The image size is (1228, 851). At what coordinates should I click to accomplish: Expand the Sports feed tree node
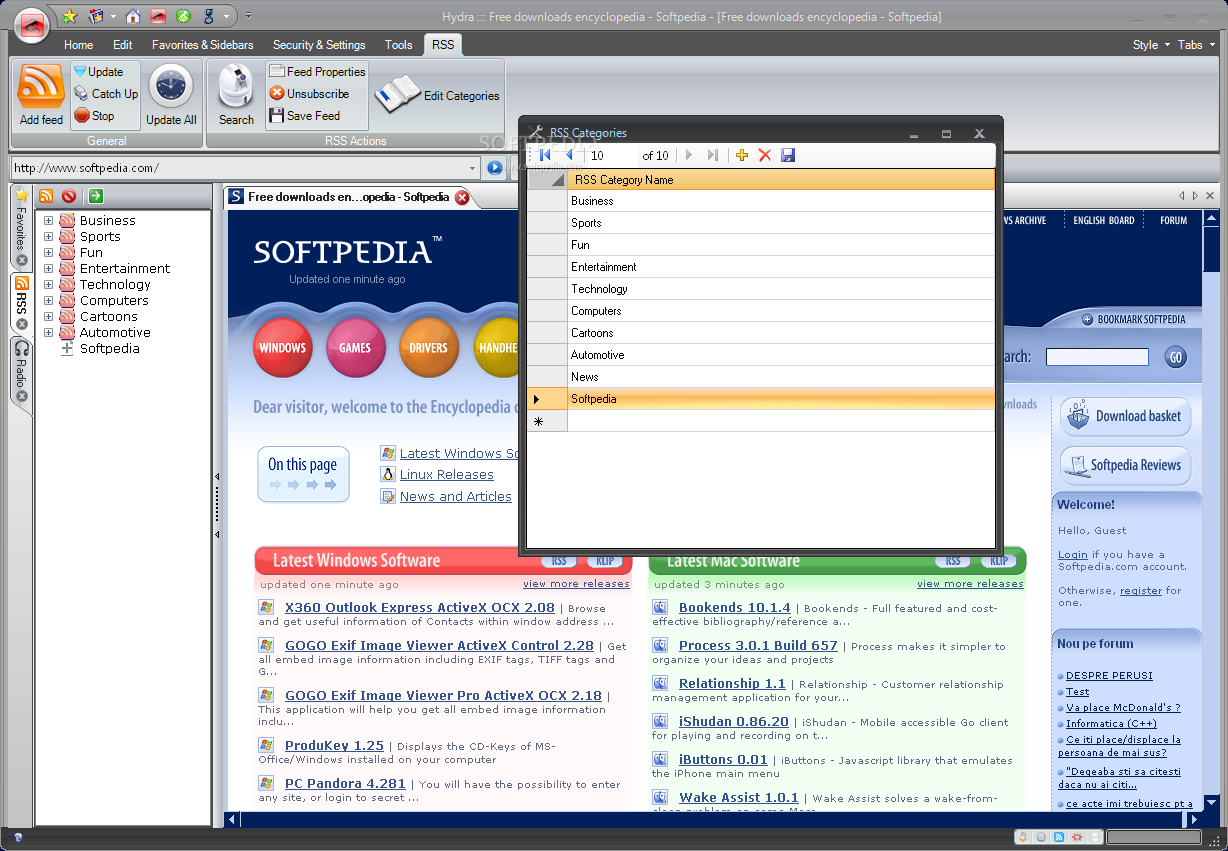click(x=48, y=237)
